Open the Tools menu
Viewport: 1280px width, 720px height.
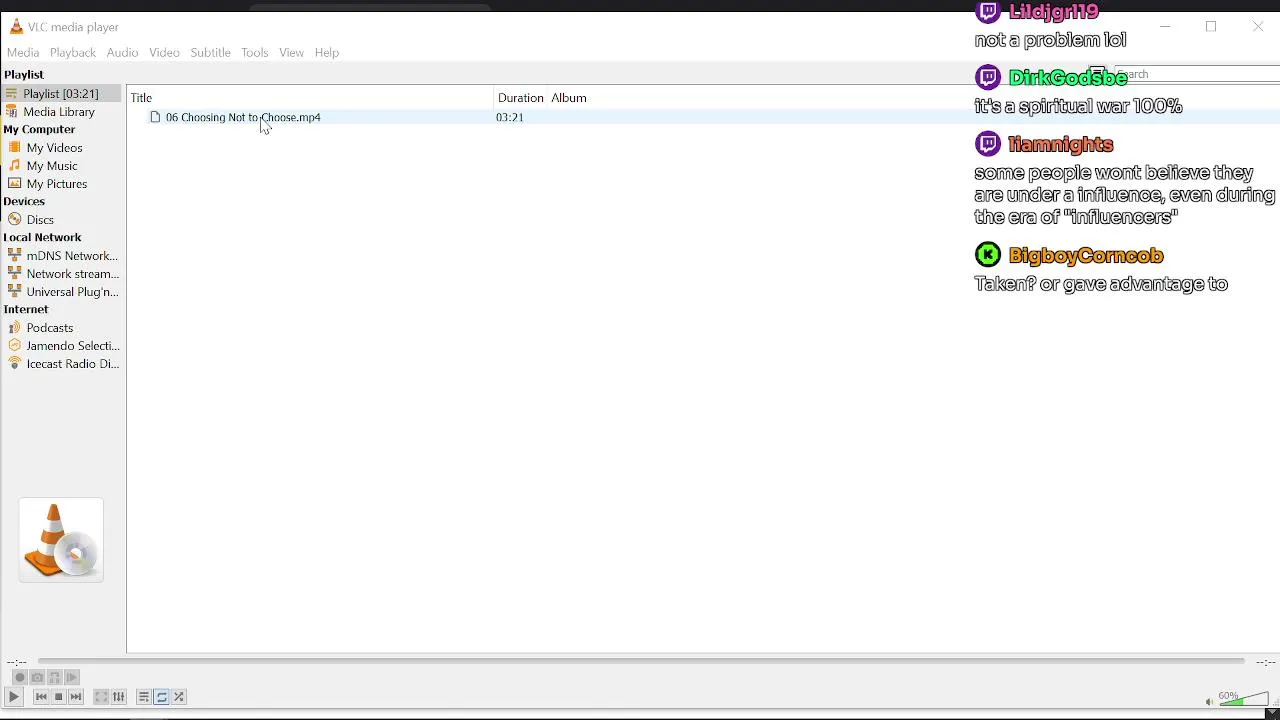(254, 52)
